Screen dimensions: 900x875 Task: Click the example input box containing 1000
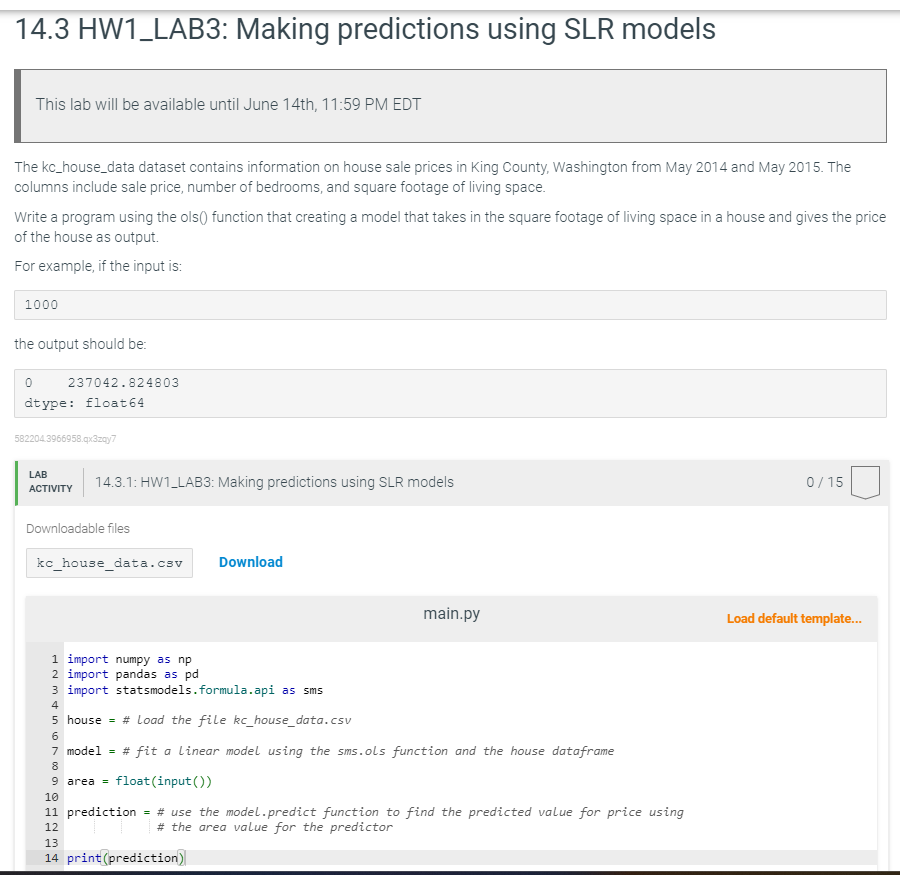pyautogui.click(x=450, y=304)
